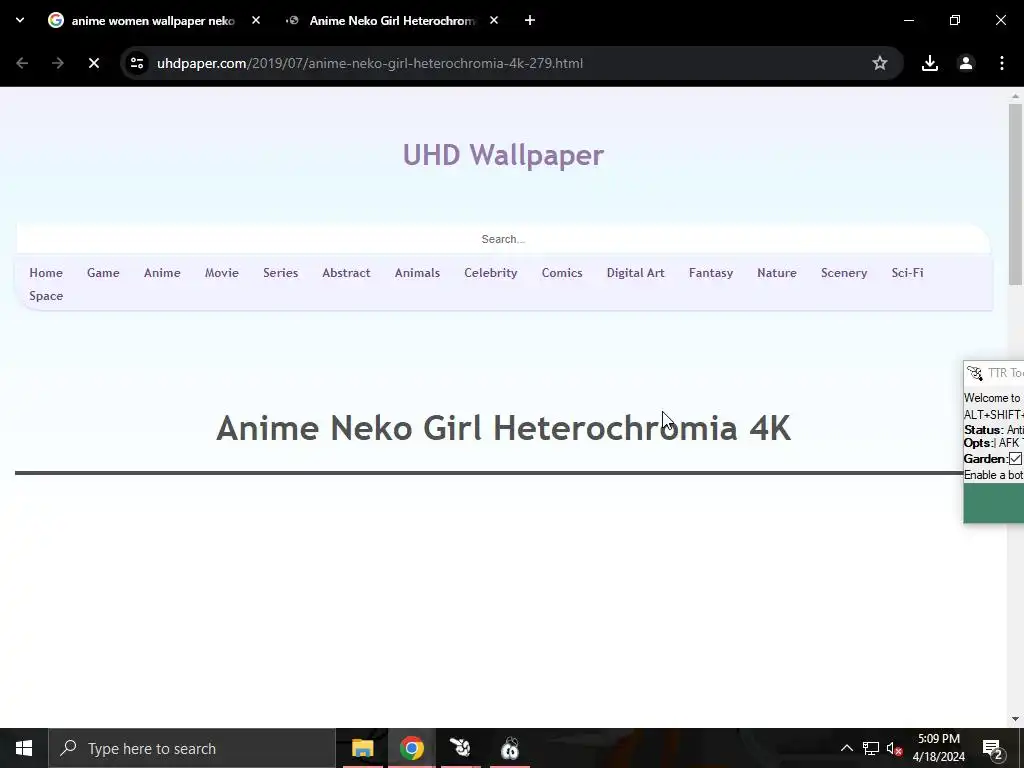The height and width of the screenshot is (768, 1024).
Task: Close the Anime Neko Girl Heterochromia tab
Action: tap(494, 21)
